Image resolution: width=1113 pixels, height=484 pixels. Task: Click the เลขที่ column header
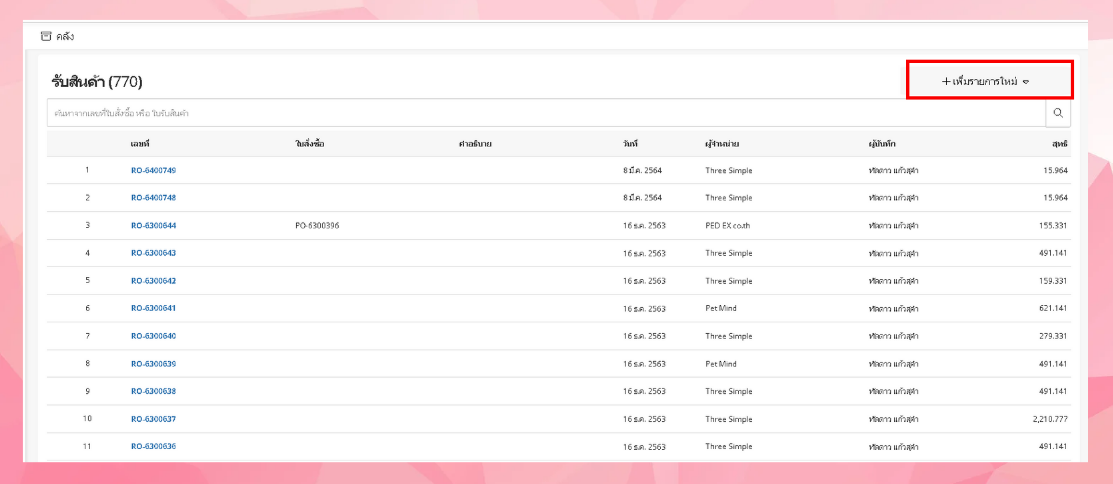[140, 144]
